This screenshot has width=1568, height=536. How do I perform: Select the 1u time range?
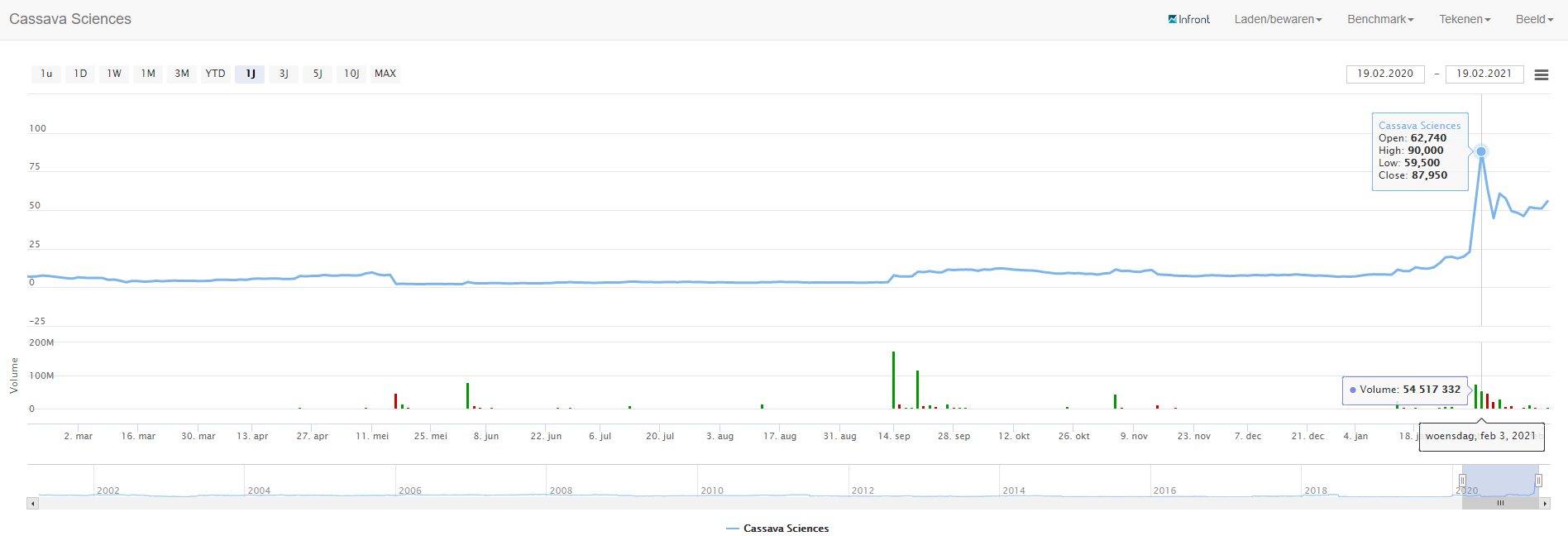[46, 74]
